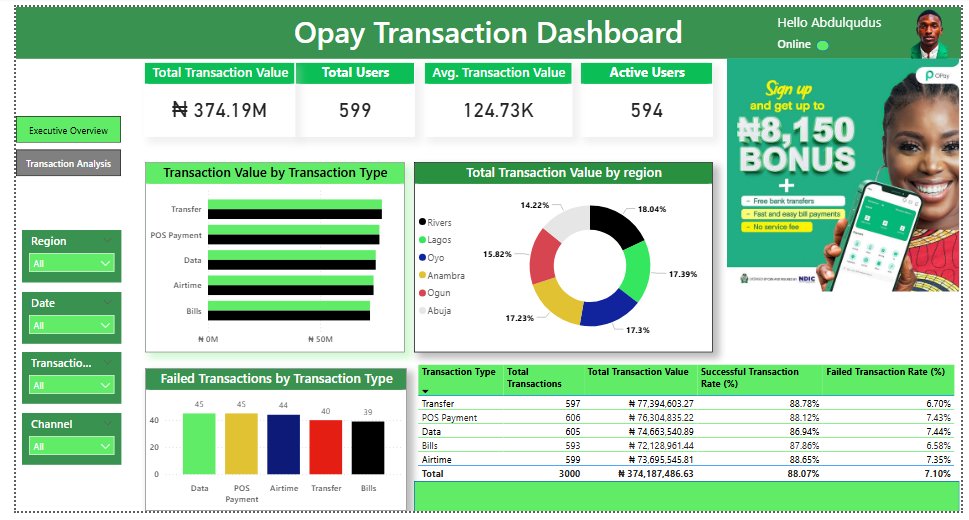The width and height of the screenshot is (969, 520).
Task: Click the Opay logo on banner
Action: click(x=937, y=75)
